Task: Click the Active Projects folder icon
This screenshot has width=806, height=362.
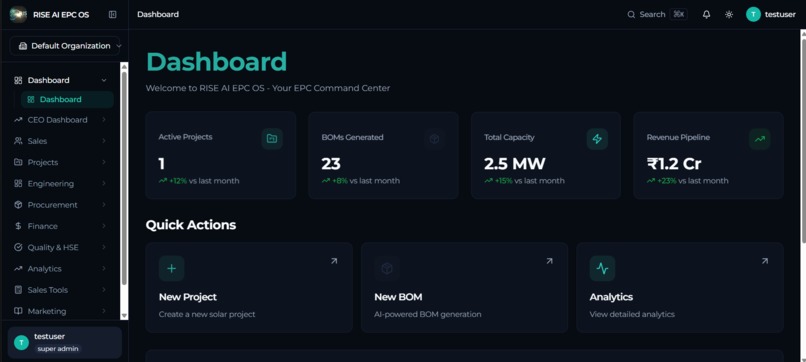Action: pyautogui.click(x=272, y=139)
